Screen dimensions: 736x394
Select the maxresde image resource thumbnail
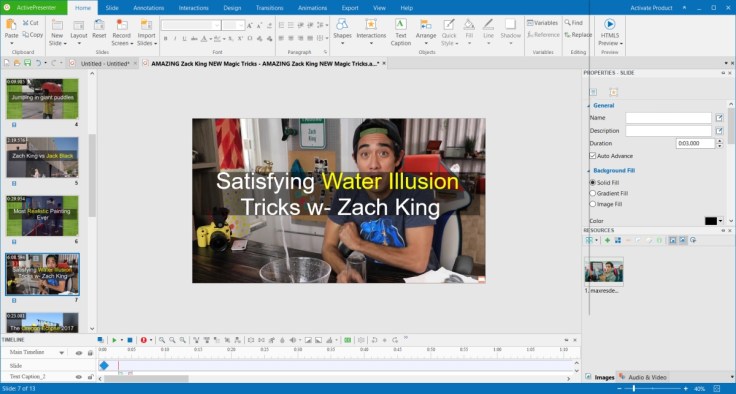[x=604, y=271]
